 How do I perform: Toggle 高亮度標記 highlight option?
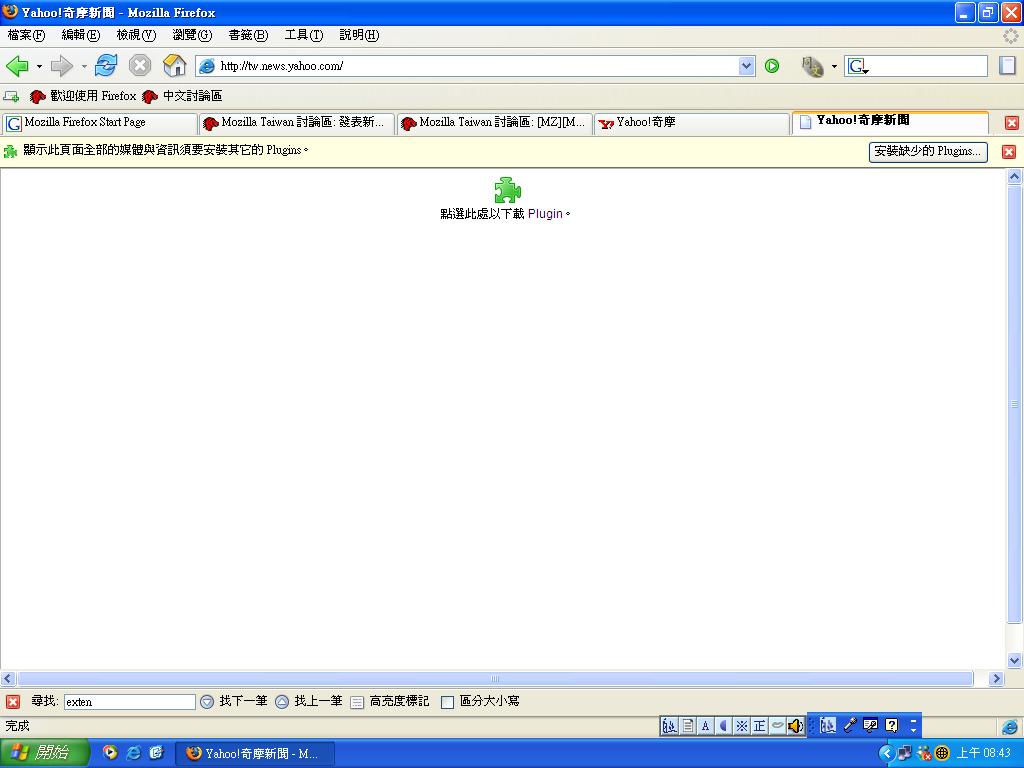(357, 702)
